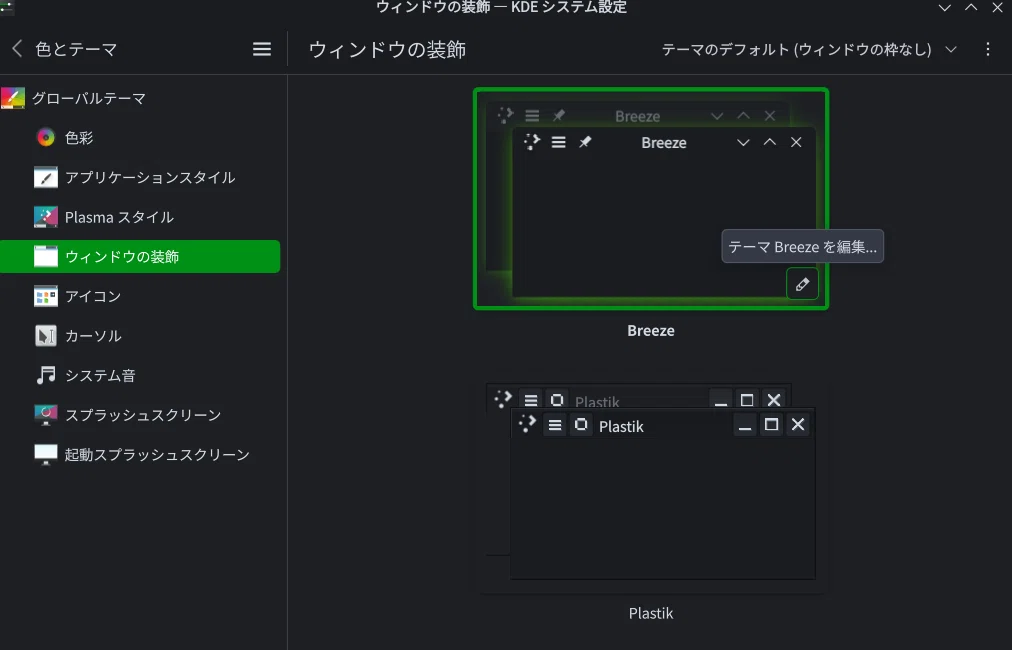Click on-all-desktops icon in front Plastik preview
The height and width of the screenshot is (650, 1012).
[581, 425]
